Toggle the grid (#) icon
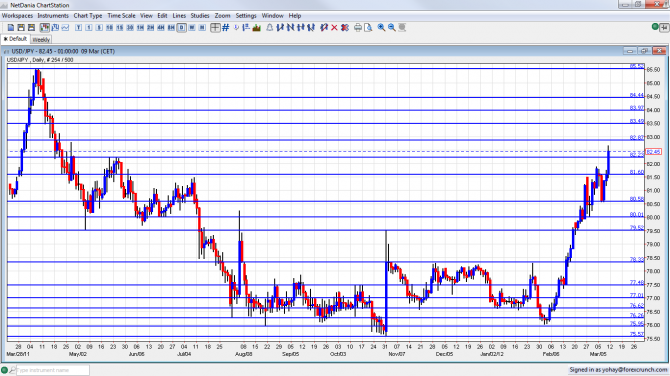The width and height of the screenshot is (670, 376). click(x=226, y=28)
